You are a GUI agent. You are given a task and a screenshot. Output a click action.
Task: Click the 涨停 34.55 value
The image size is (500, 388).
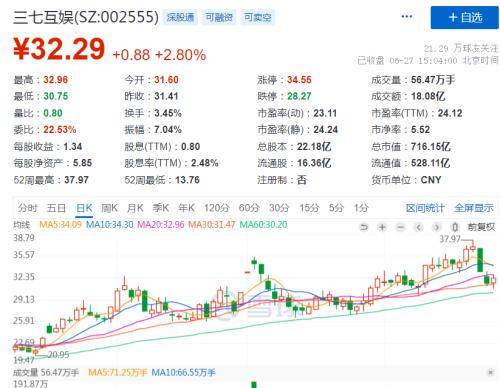coord(299,80)
